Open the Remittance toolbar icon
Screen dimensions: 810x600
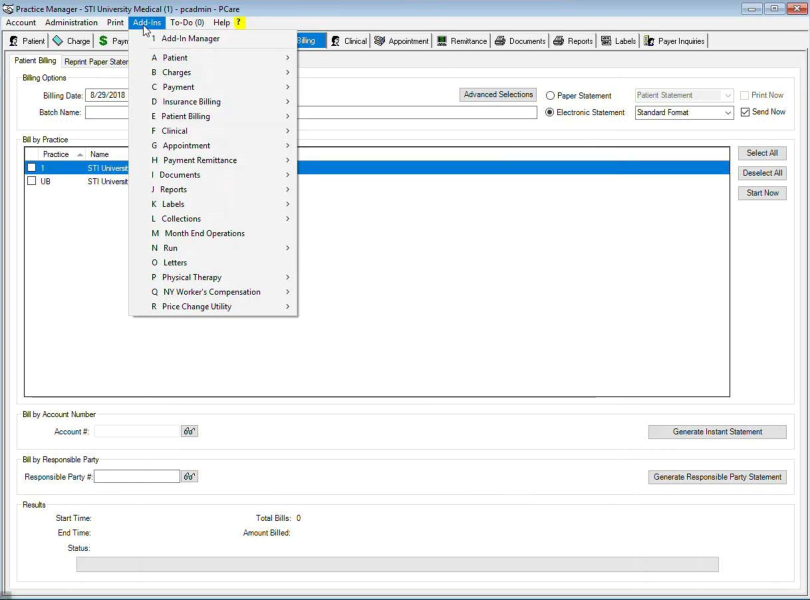point(462,41)
